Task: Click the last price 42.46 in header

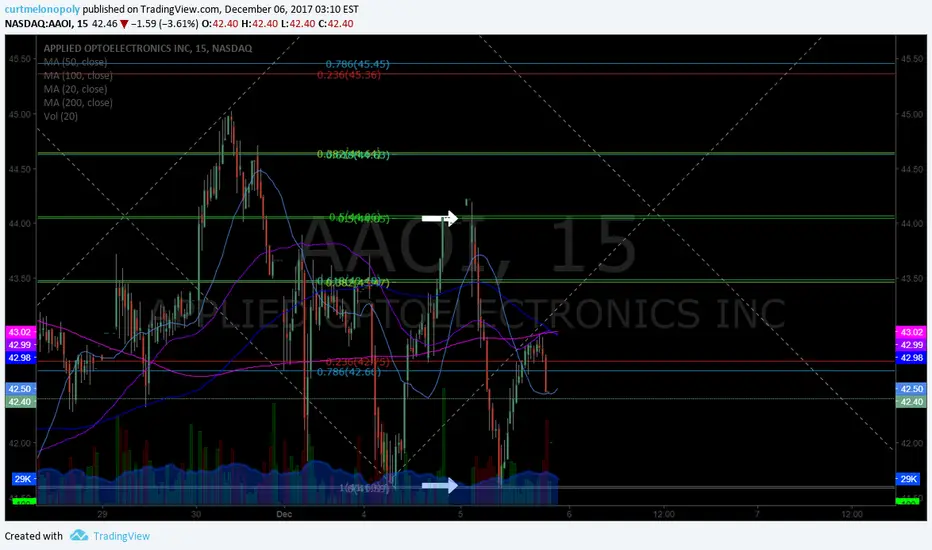Action: coord(105,24)
